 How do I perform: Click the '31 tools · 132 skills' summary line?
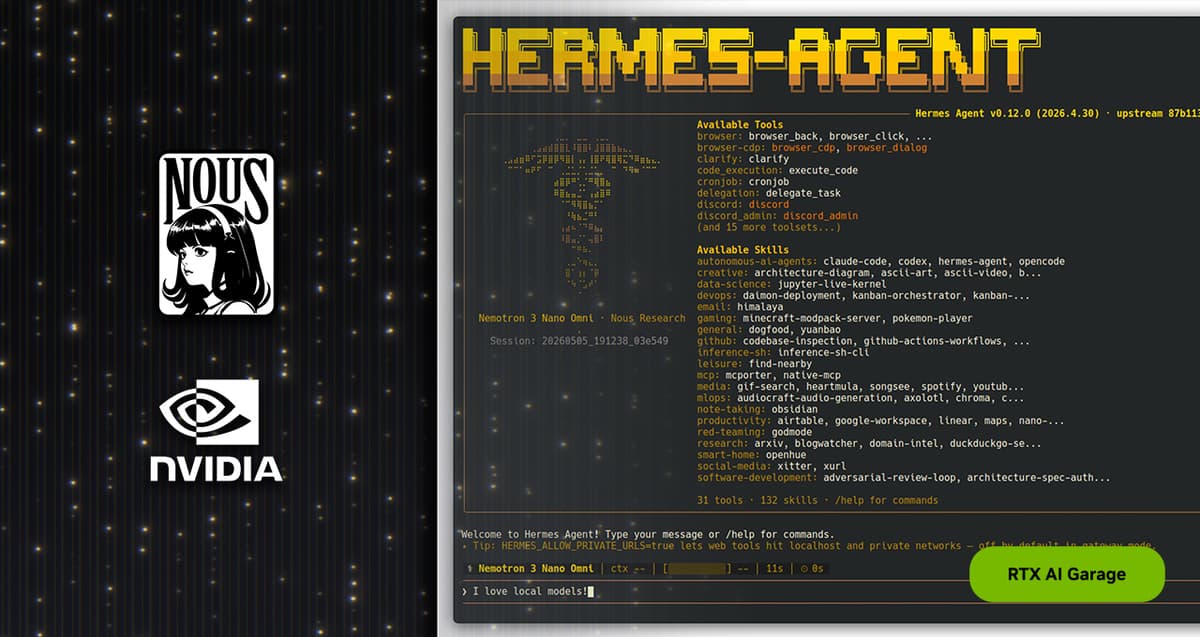pos(817,500)
